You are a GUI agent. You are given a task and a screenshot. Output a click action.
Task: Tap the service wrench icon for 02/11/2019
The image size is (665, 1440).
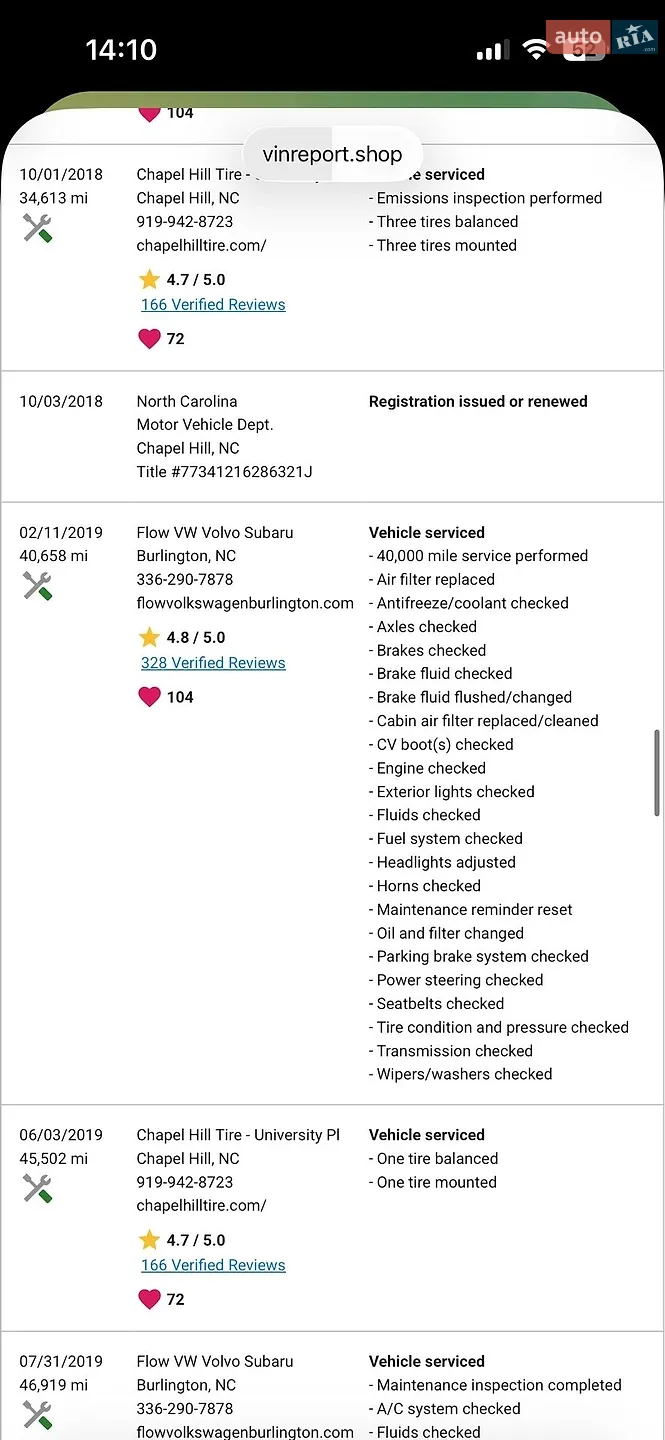37,586
